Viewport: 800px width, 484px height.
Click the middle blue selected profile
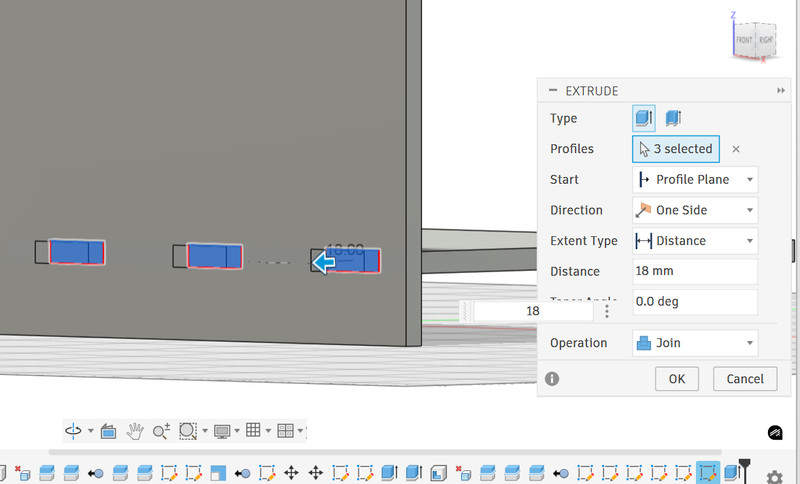[x=215, y=256]
